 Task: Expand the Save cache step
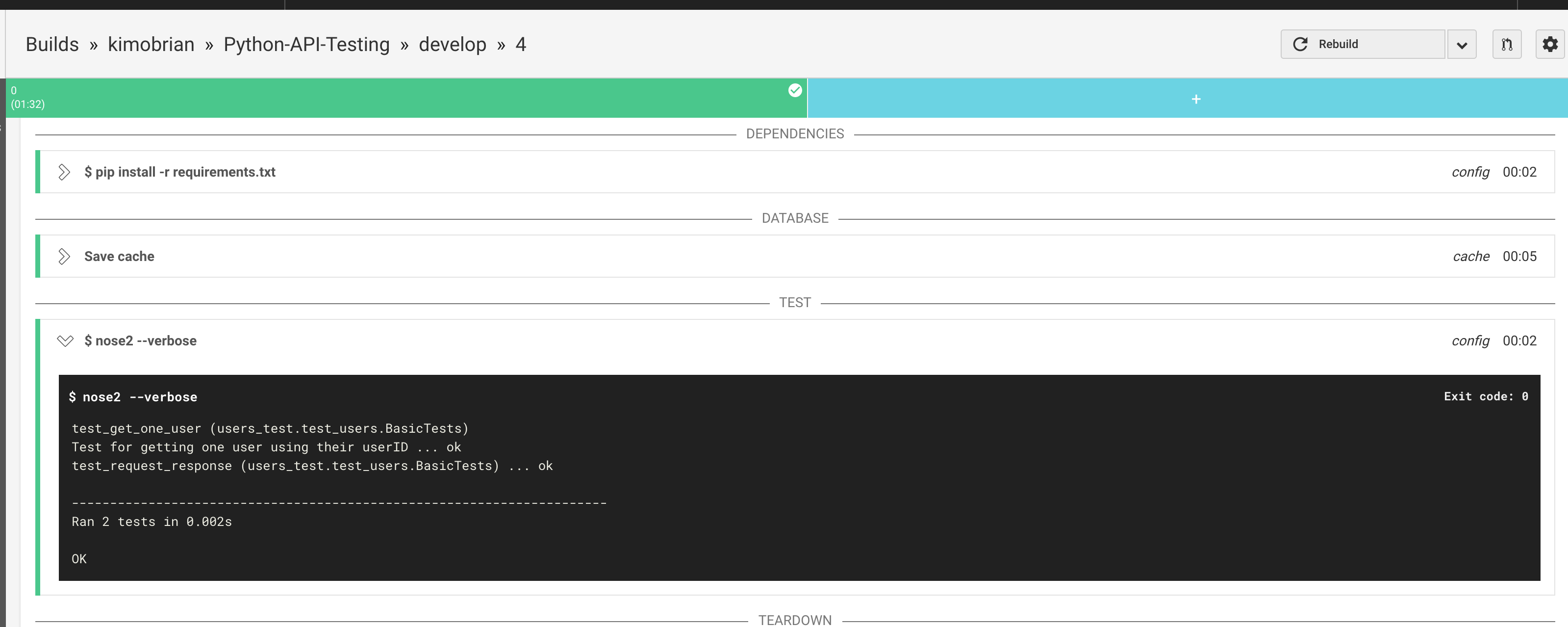pyautogui.click(x=64, y=257)
